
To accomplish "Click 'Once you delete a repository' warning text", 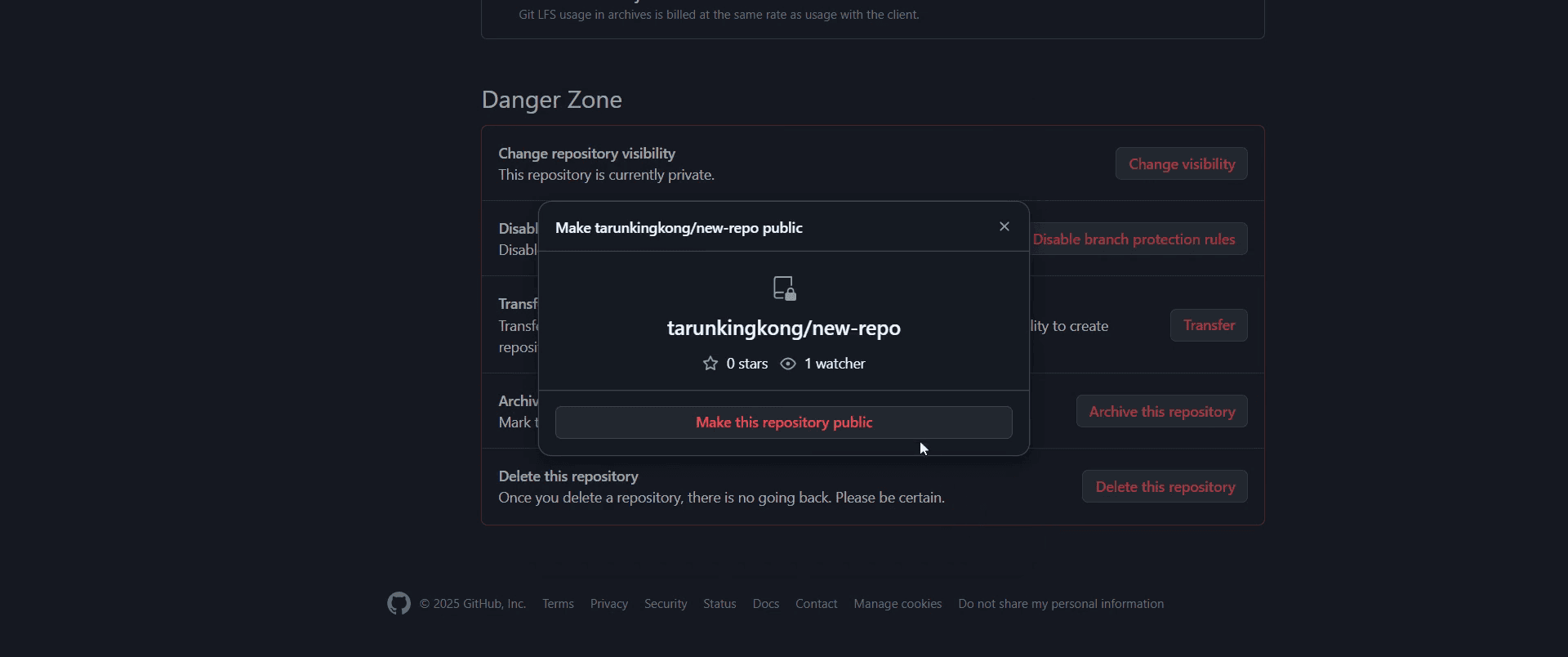I will [x=722, y=498].
